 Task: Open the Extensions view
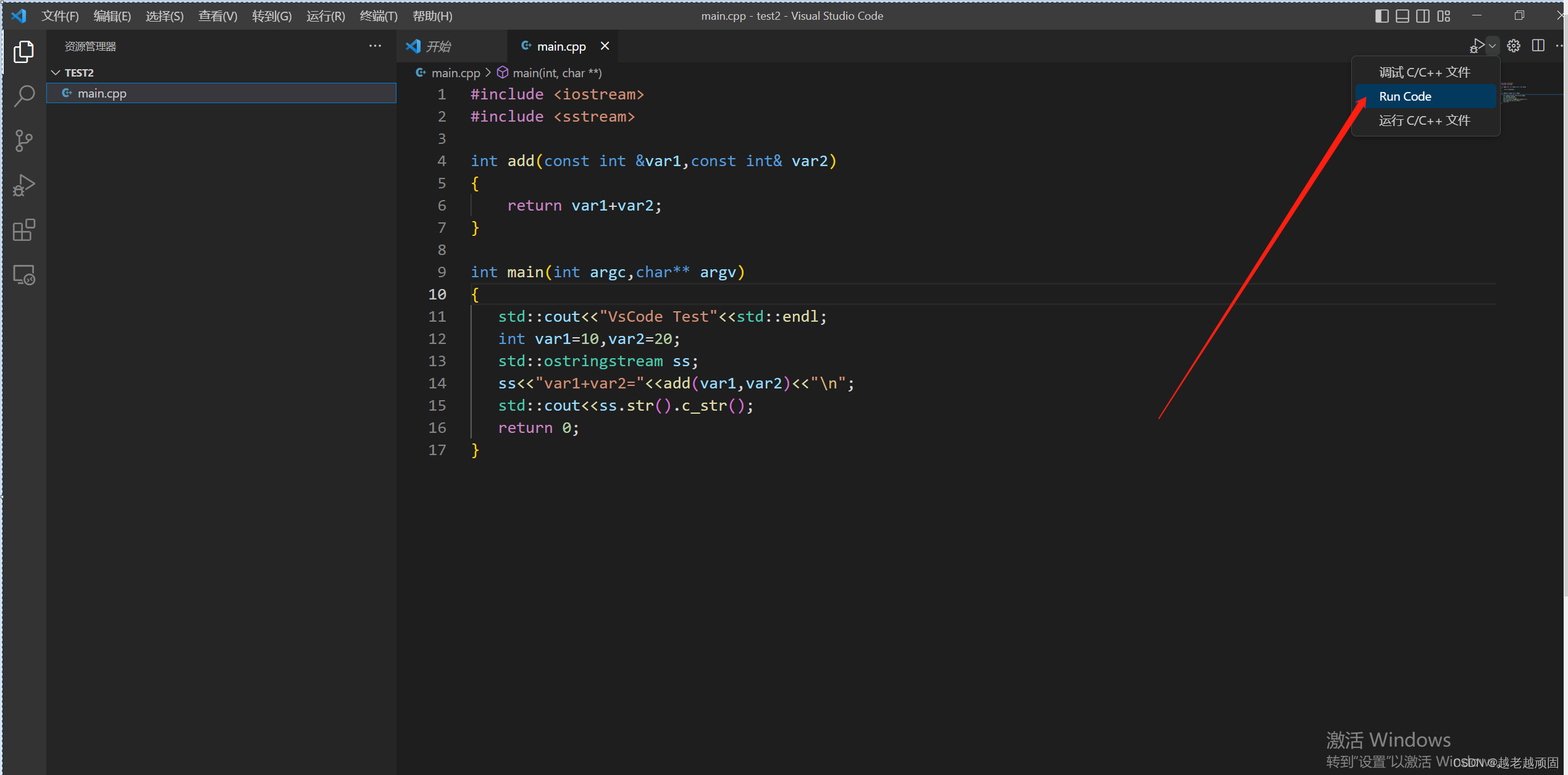click(23, 230)
